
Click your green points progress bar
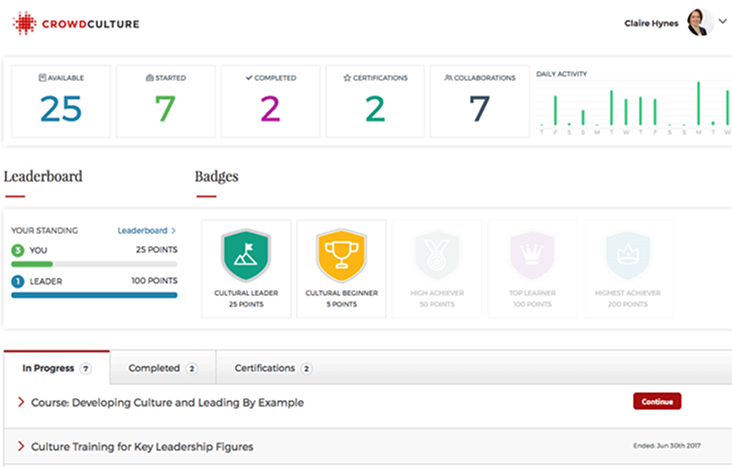point(32,264)
